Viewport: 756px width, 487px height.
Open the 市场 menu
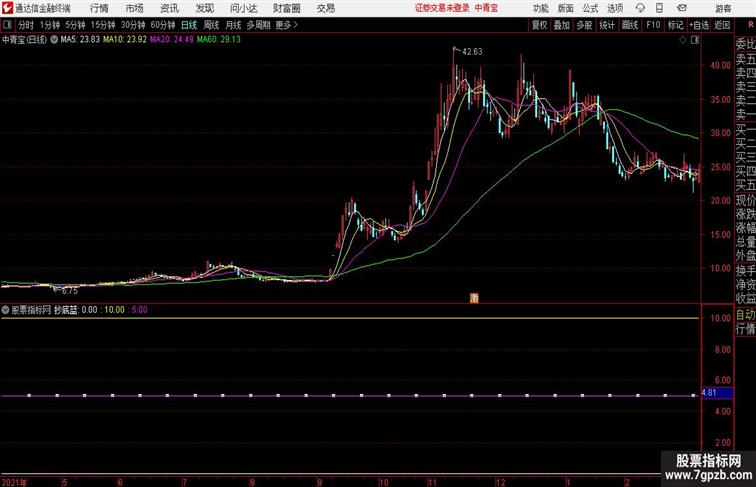click(135, 8)
